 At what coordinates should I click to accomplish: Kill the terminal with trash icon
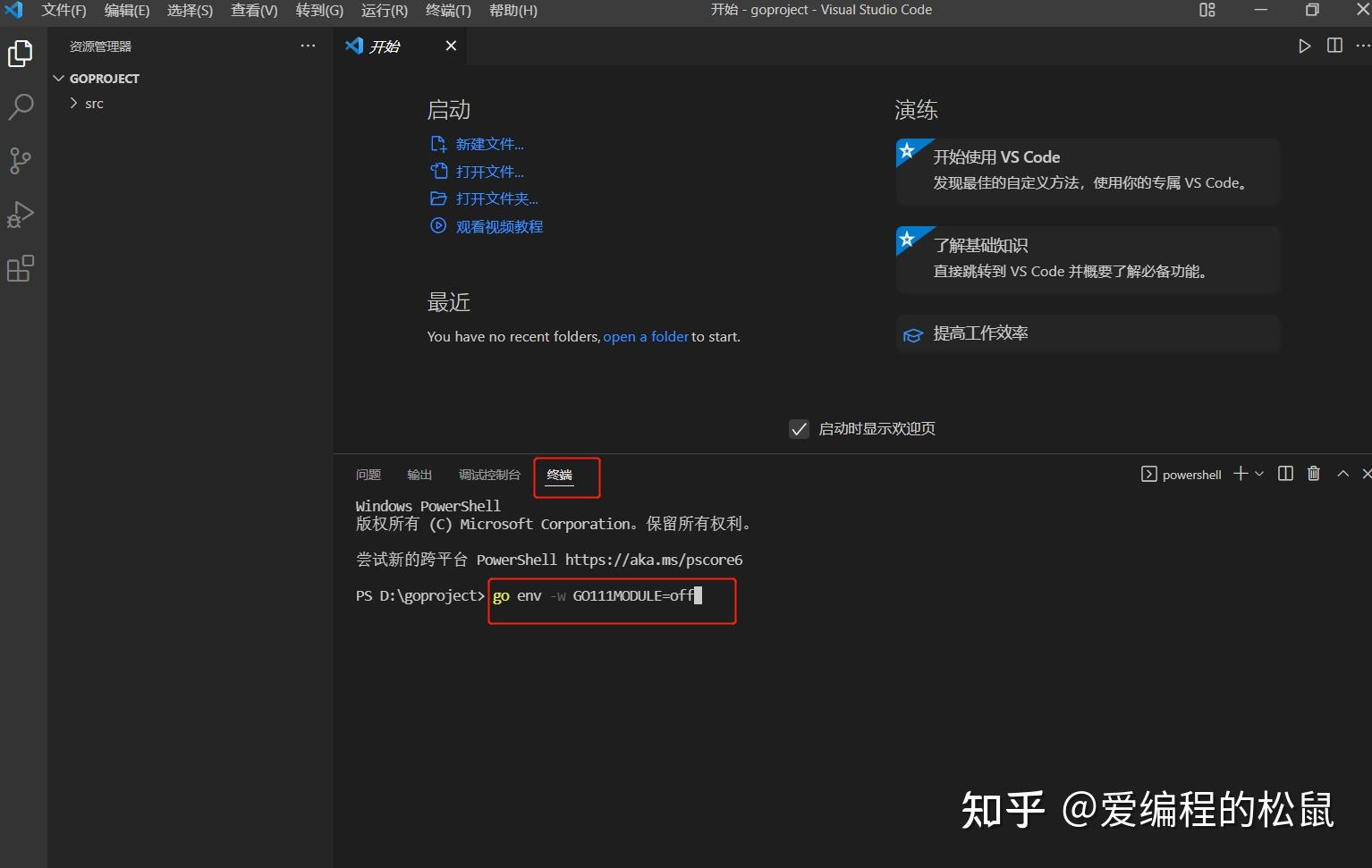[x=1313, y=474]
